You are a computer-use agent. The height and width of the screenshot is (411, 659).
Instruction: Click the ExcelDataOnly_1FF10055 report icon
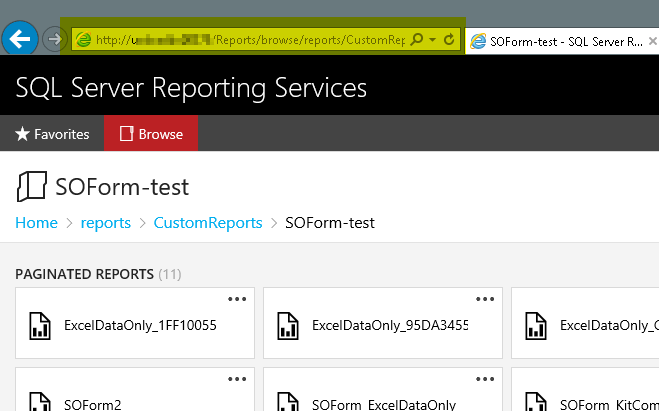40,326
